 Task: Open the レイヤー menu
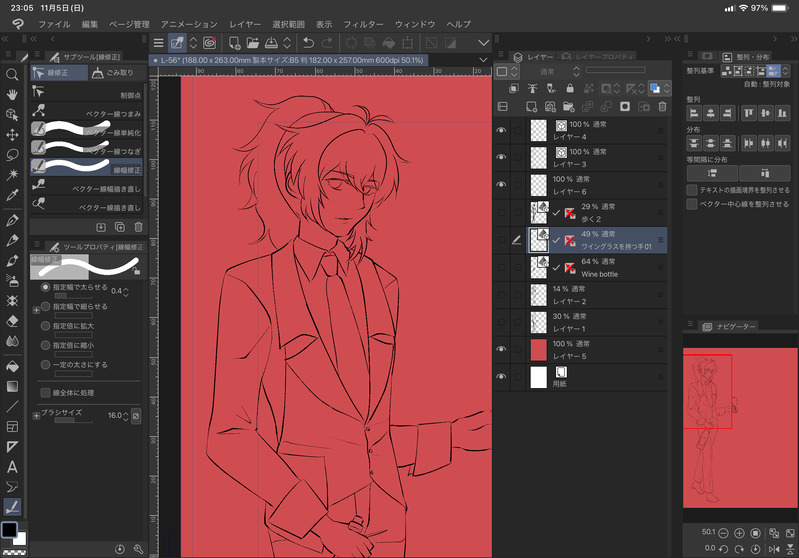coord(245,23)
